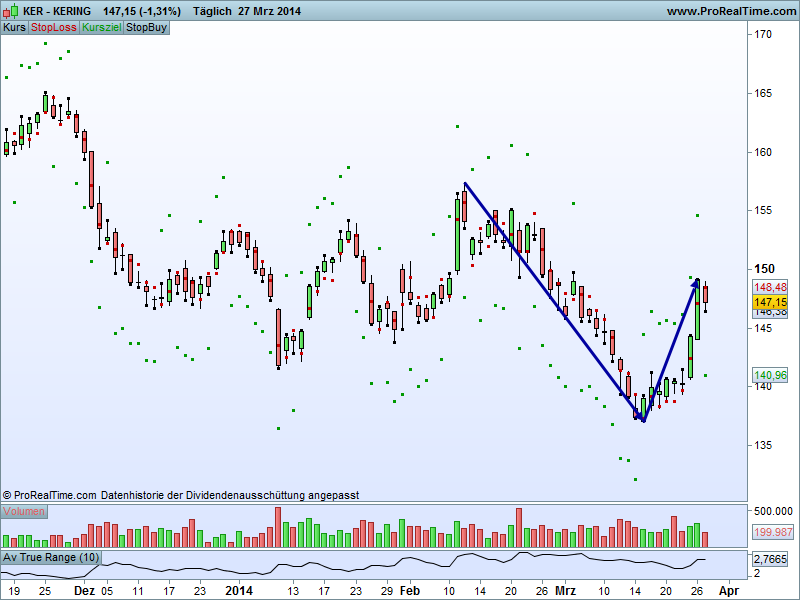Toggle the StopLoss indicator label
The image size is (800, 600).
[x=54, y=28]
